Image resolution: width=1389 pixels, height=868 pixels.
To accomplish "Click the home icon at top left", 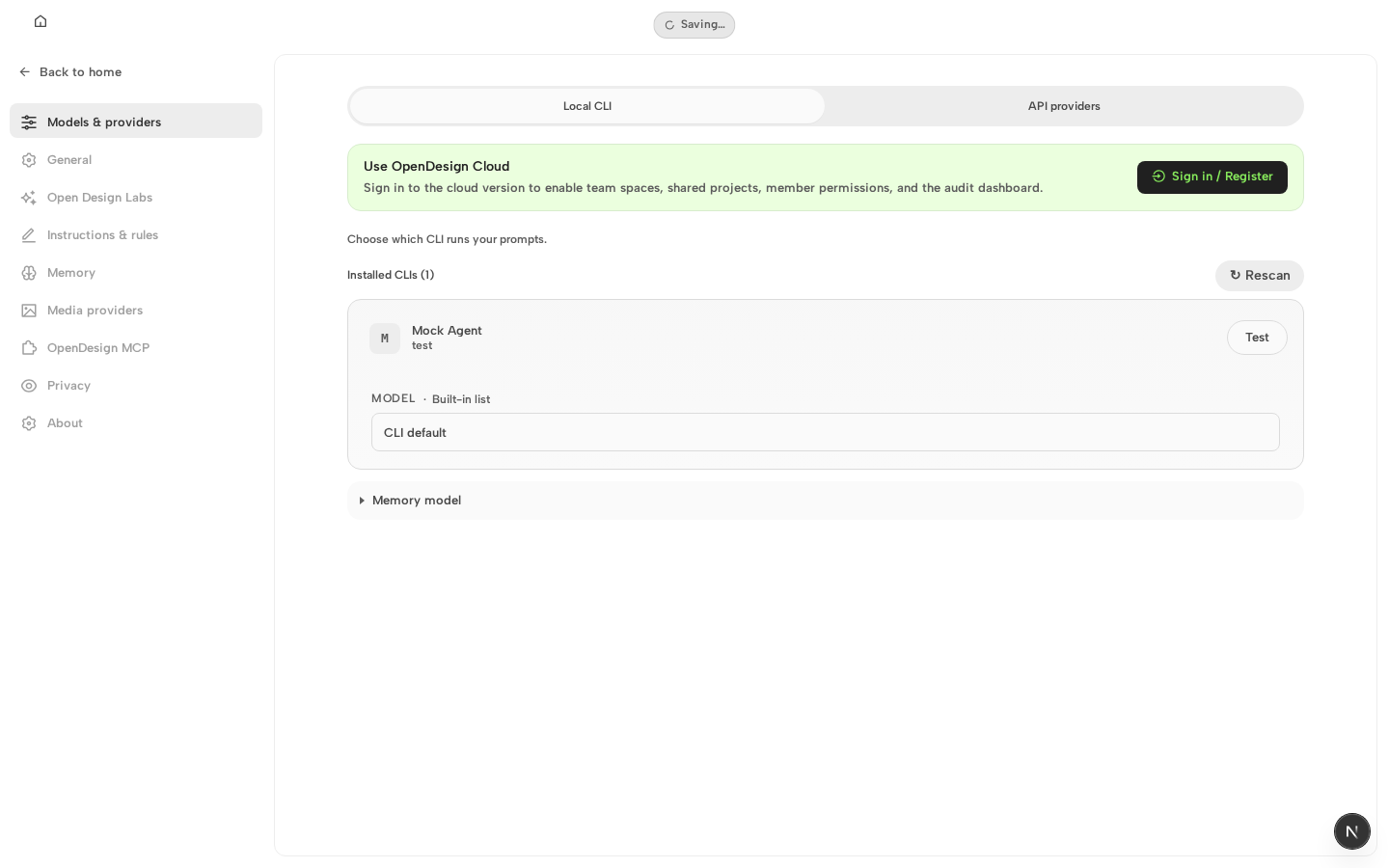I will [41, 21].
